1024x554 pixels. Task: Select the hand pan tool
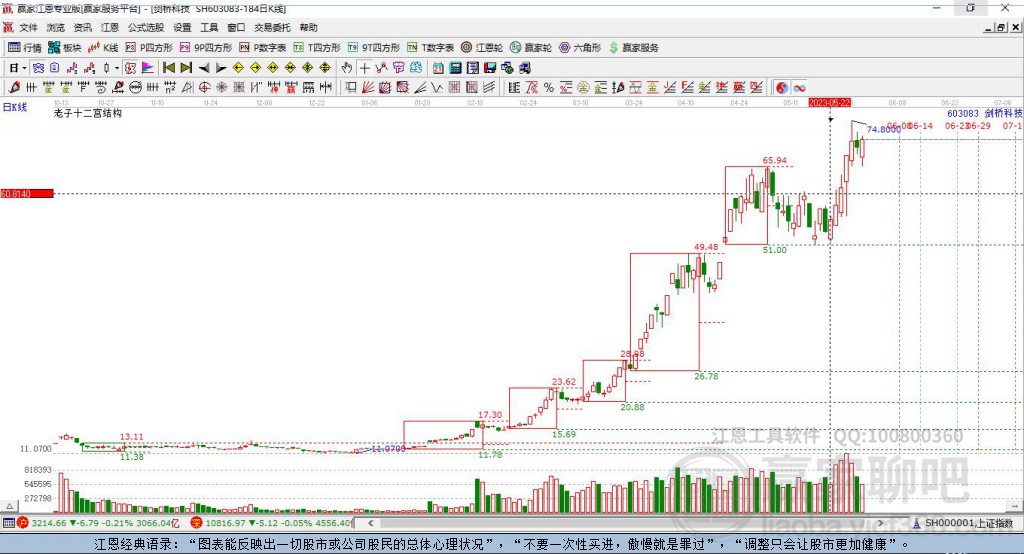pos(347,68)
